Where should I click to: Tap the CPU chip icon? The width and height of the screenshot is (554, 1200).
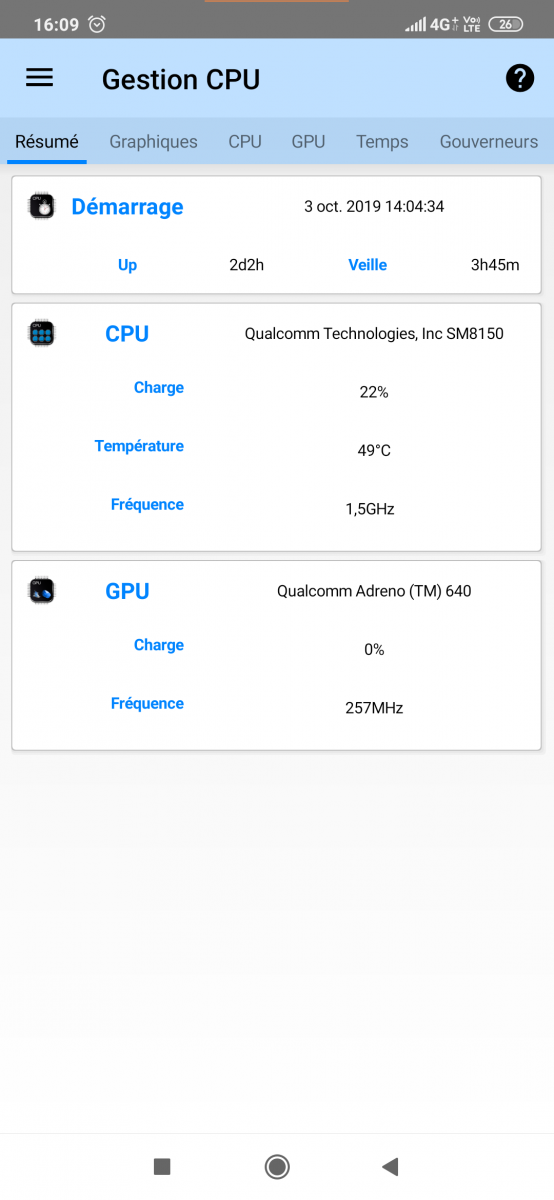tap(41, 333)
